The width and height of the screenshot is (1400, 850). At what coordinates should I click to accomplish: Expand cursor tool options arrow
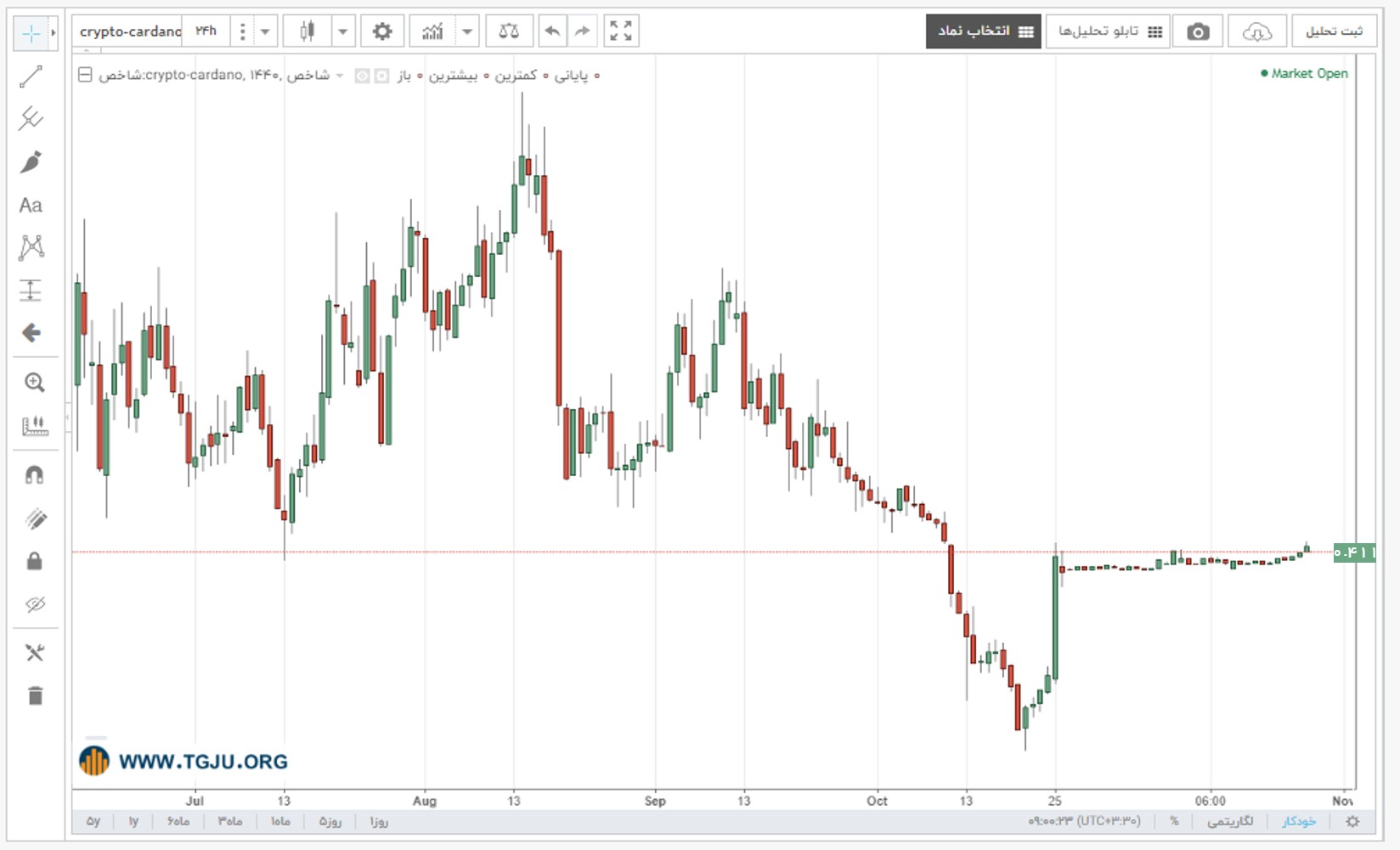(x=53, y=33)
